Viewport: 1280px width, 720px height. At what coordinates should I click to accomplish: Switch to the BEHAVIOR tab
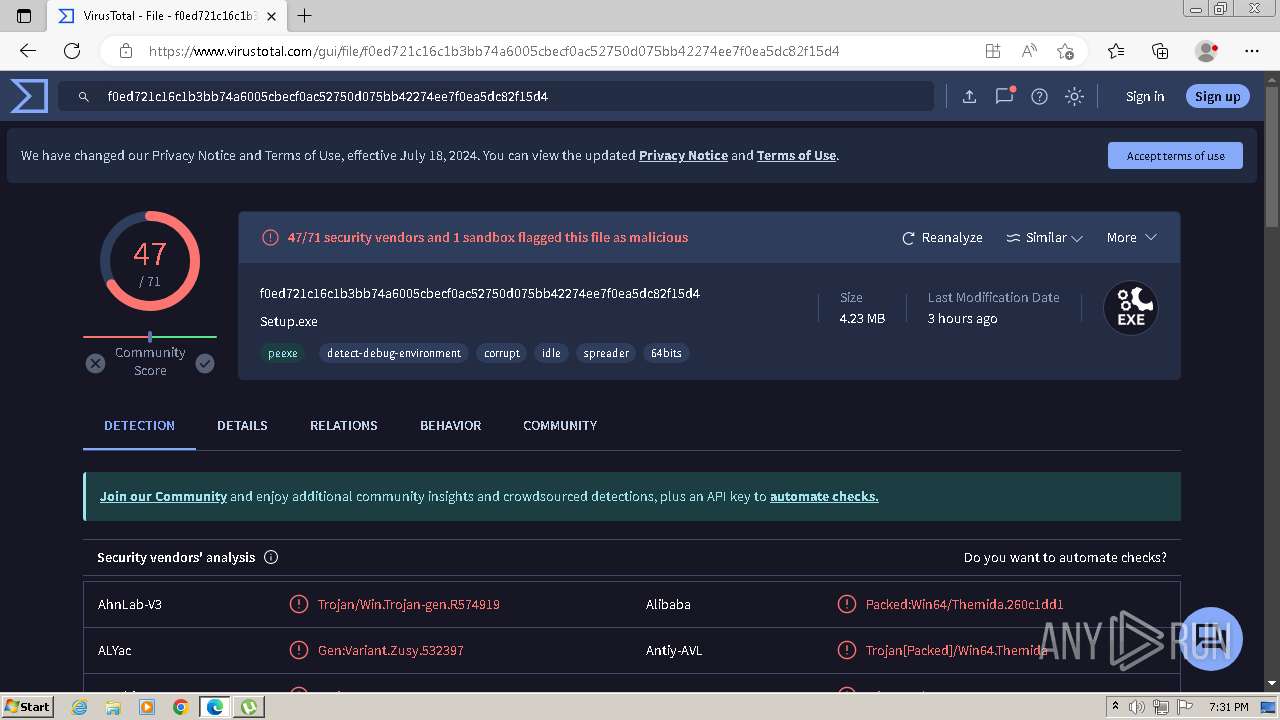(x=450, y=425)
